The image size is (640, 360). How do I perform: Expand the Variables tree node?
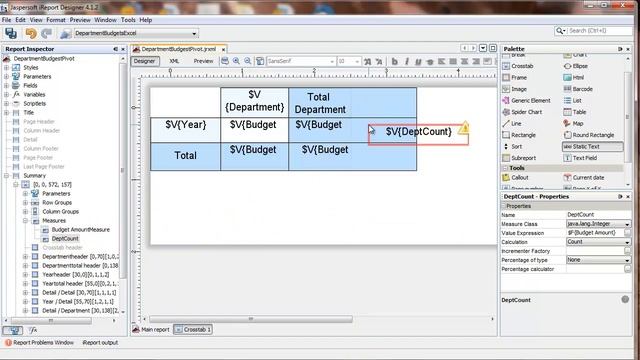pyautogui.click(x=7, y=94)
